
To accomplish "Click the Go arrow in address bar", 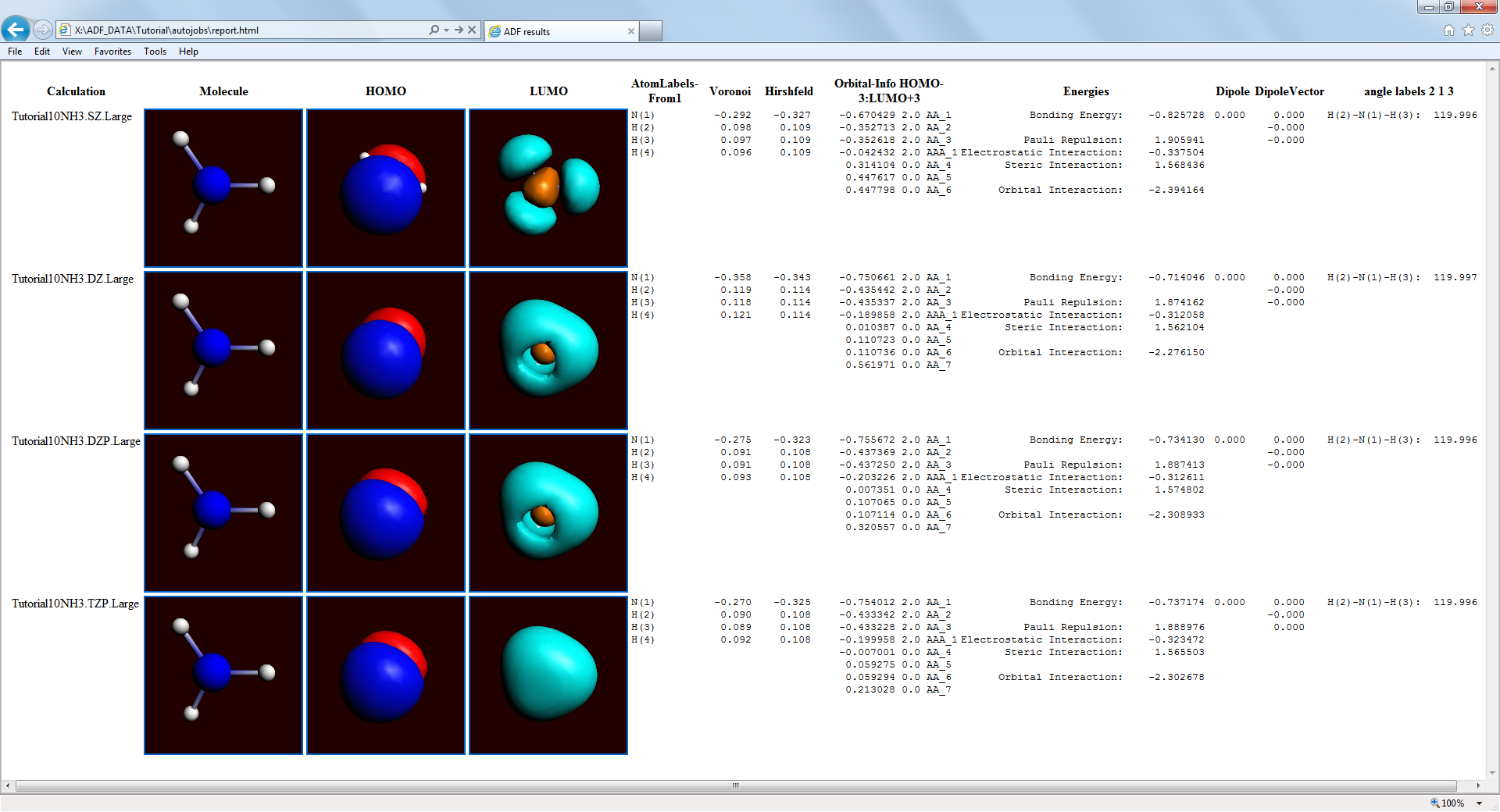I will pos(459,30).
